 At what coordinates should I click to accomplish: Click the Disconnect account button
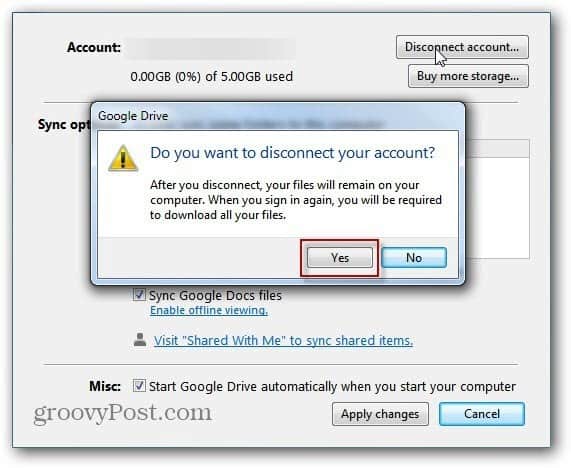[462, 47]
